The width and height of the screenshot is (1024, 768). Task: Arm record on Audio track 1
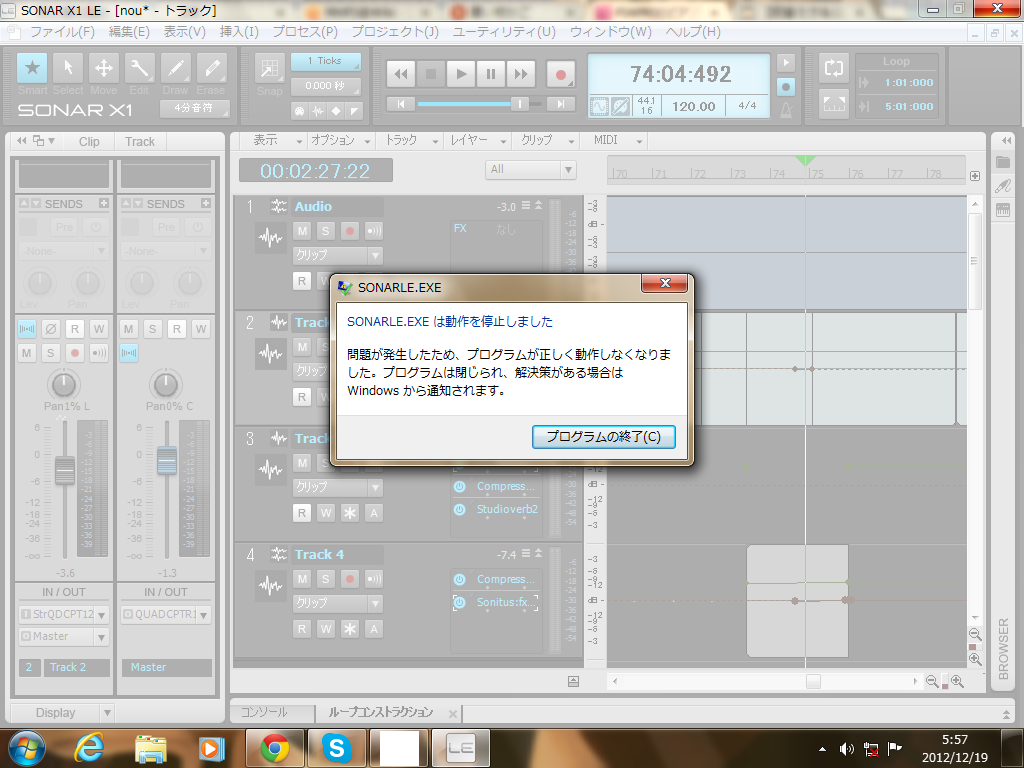coord(350,231)
